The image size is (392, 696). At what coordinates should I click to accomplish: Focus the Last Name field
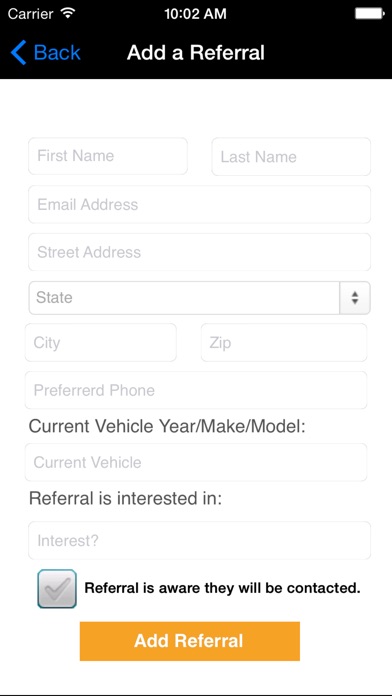tap(291, 157)
